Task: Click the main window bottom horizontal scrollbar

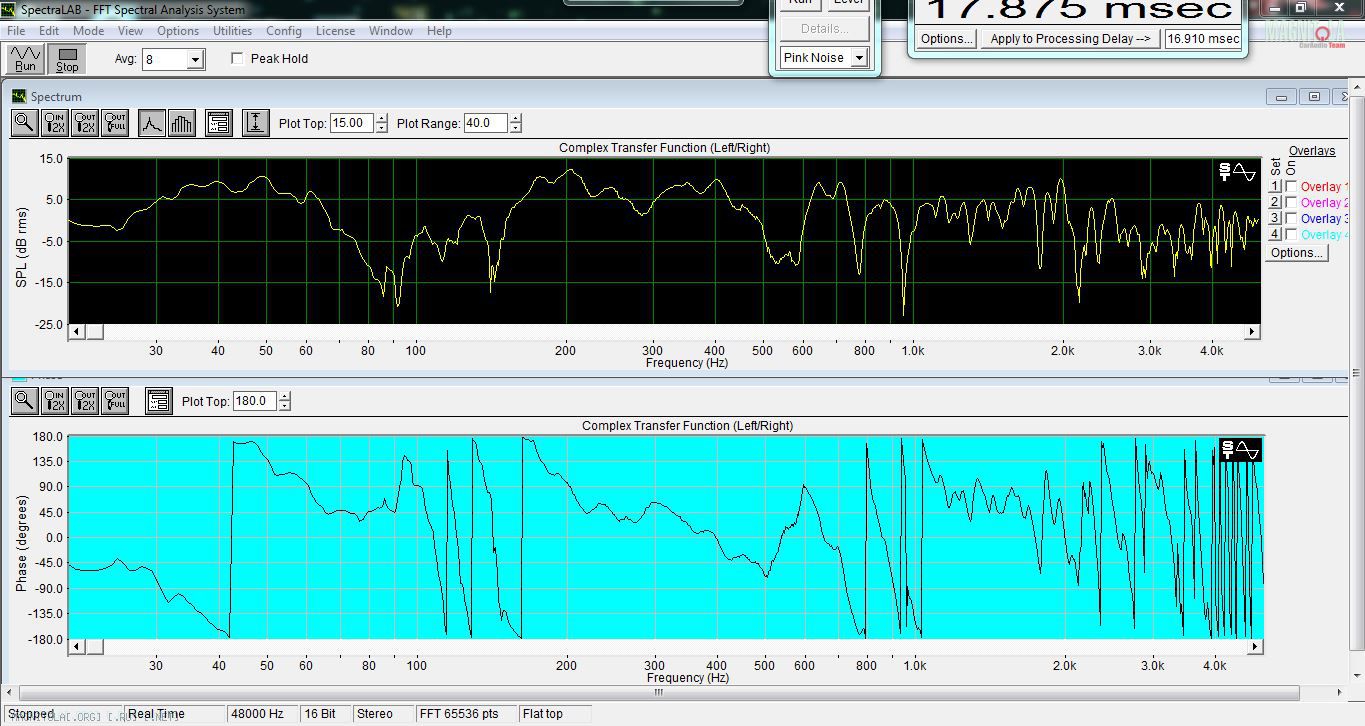Action: point(659,692)
